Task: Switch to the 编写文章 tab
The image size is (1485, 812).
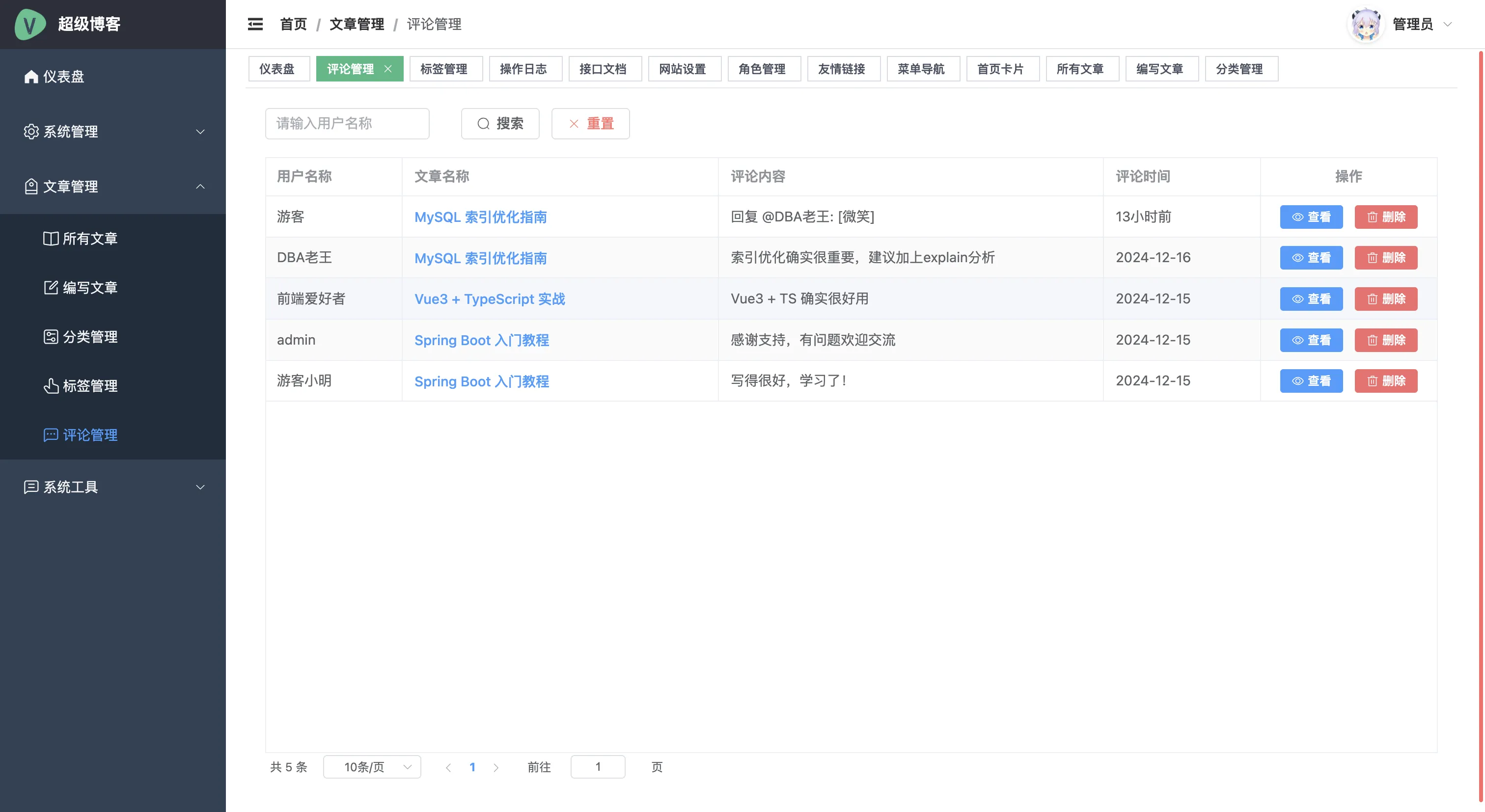Action: [x=1162, y=69]
